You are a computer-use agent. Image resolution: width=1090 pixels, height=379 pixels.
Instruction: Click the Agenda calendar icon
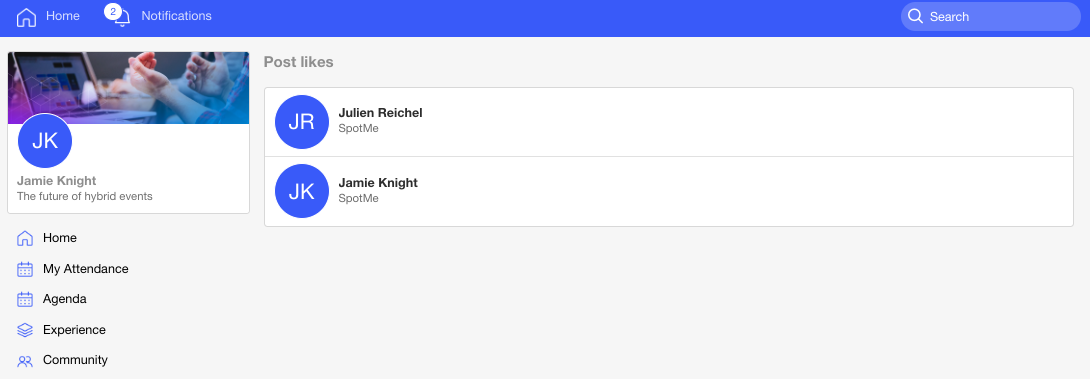(x=25, y=299)
